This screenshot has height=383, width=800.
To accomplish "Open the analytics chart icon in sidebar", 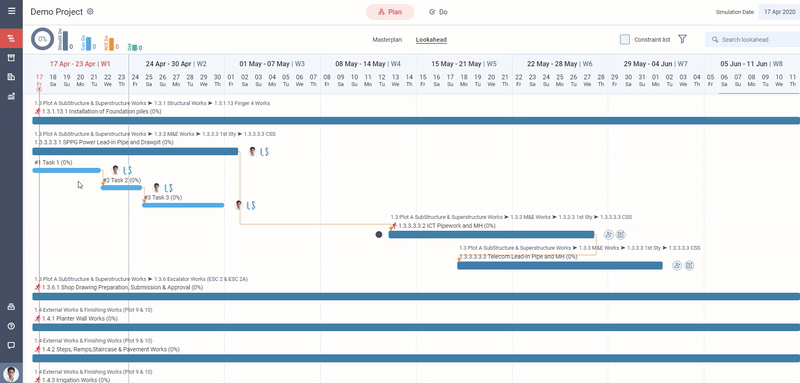I will pos(11,96).
